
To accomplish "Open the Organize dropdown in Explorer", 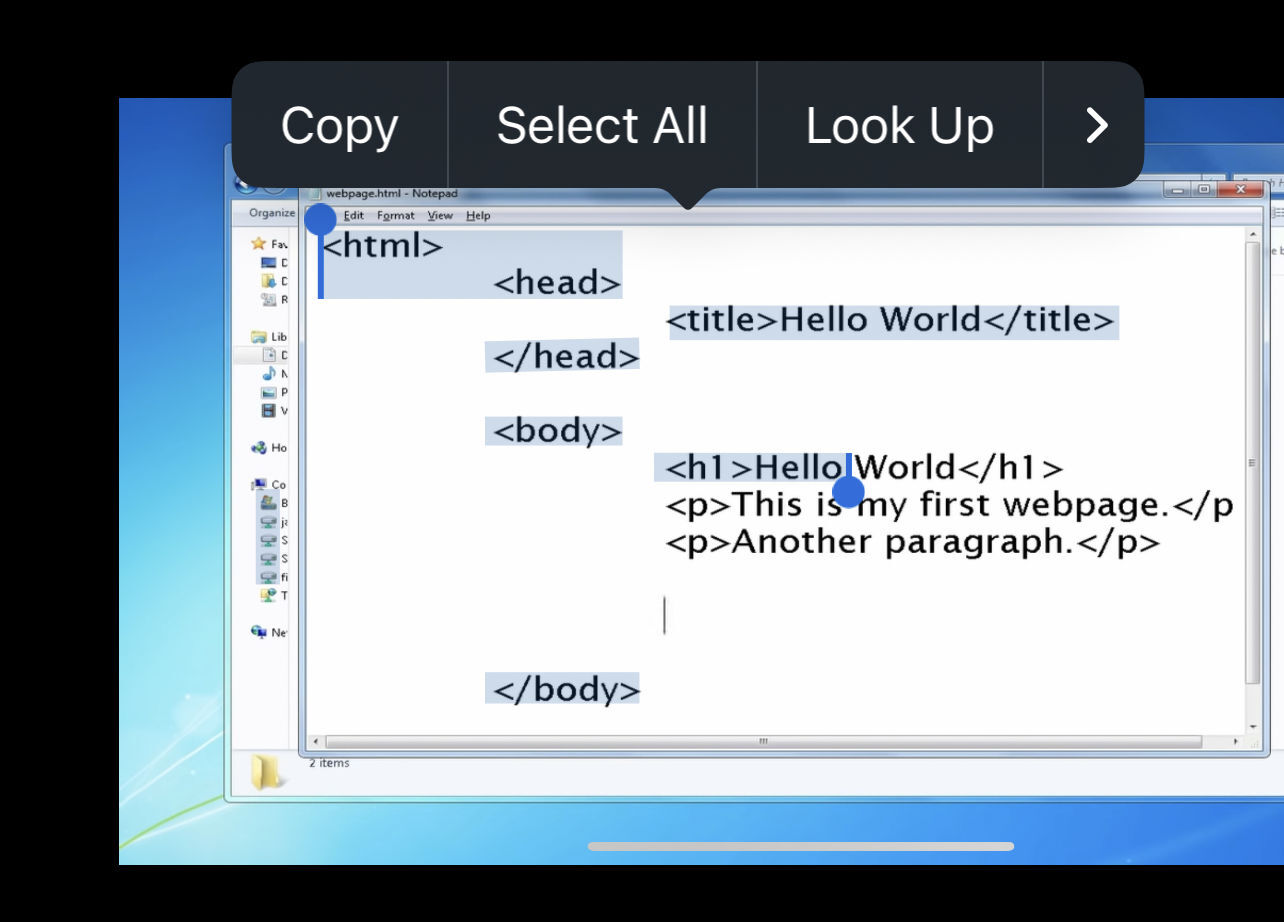I will (x=272, y=213).
